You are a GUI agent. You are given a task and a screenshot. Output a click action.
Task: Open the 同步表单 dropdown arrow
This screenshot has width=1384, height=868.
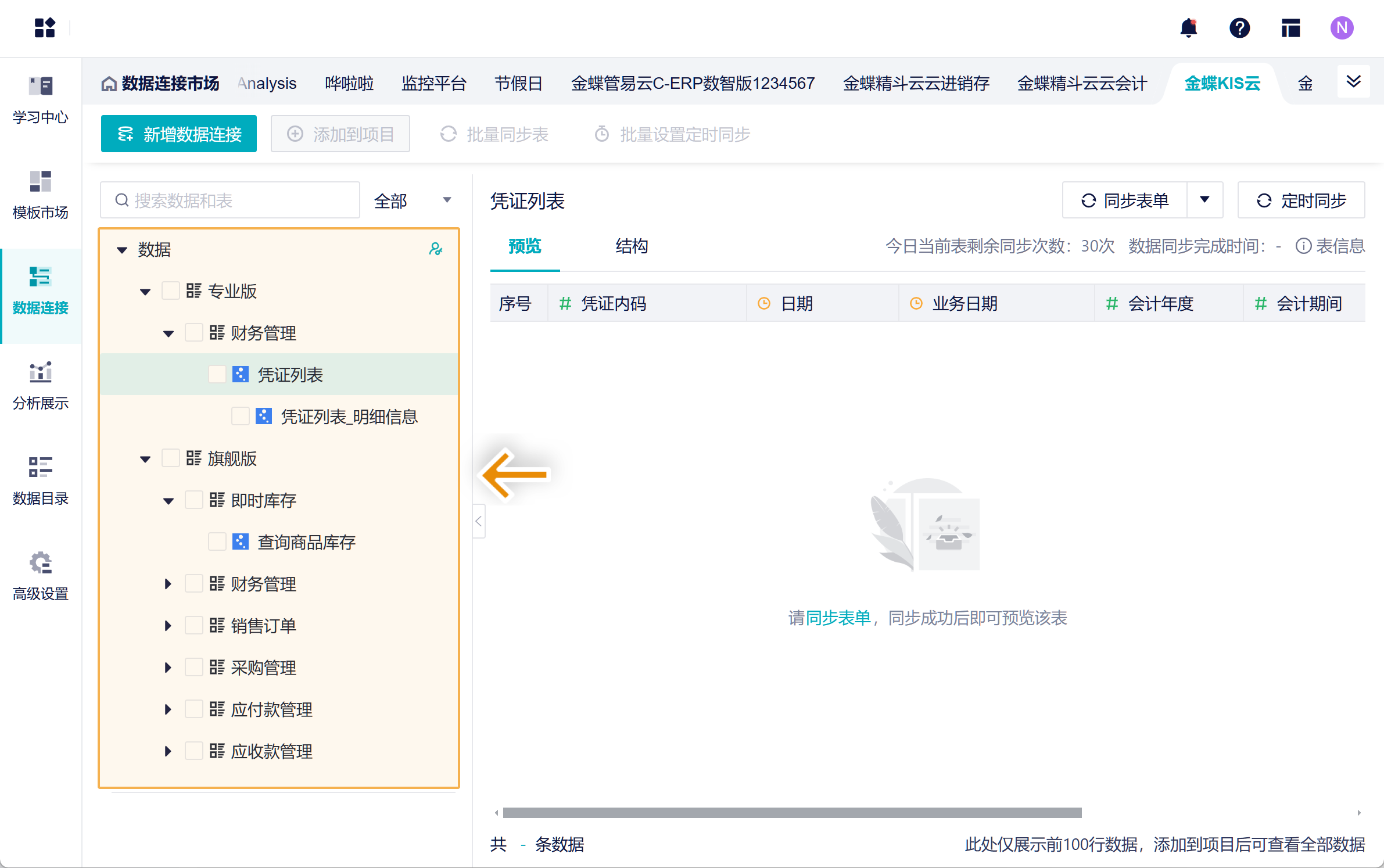click(x=1204, y=200)
